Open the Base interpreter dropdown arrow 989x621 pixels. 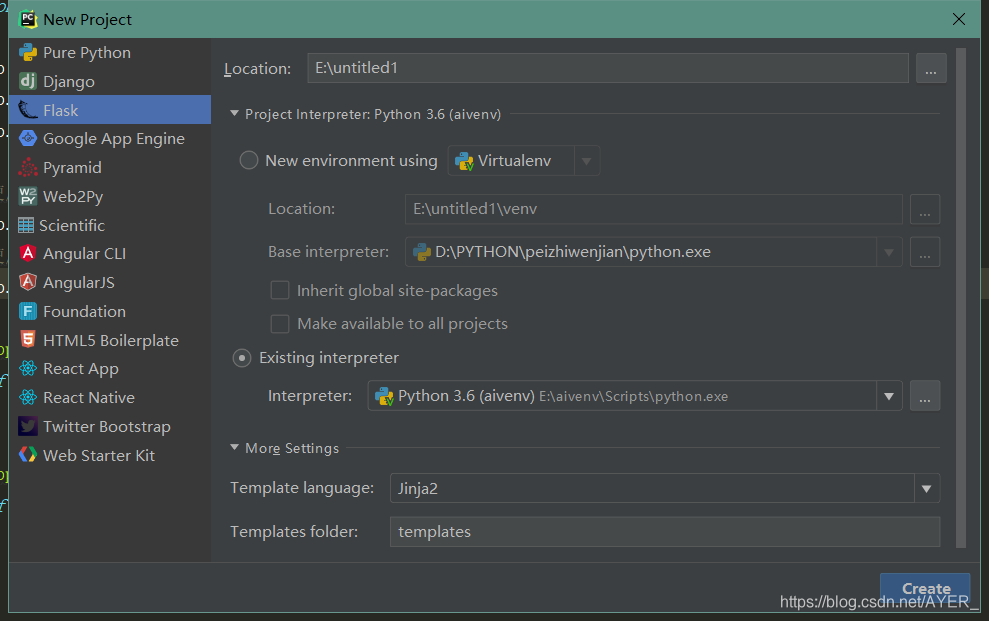(889, 252)
